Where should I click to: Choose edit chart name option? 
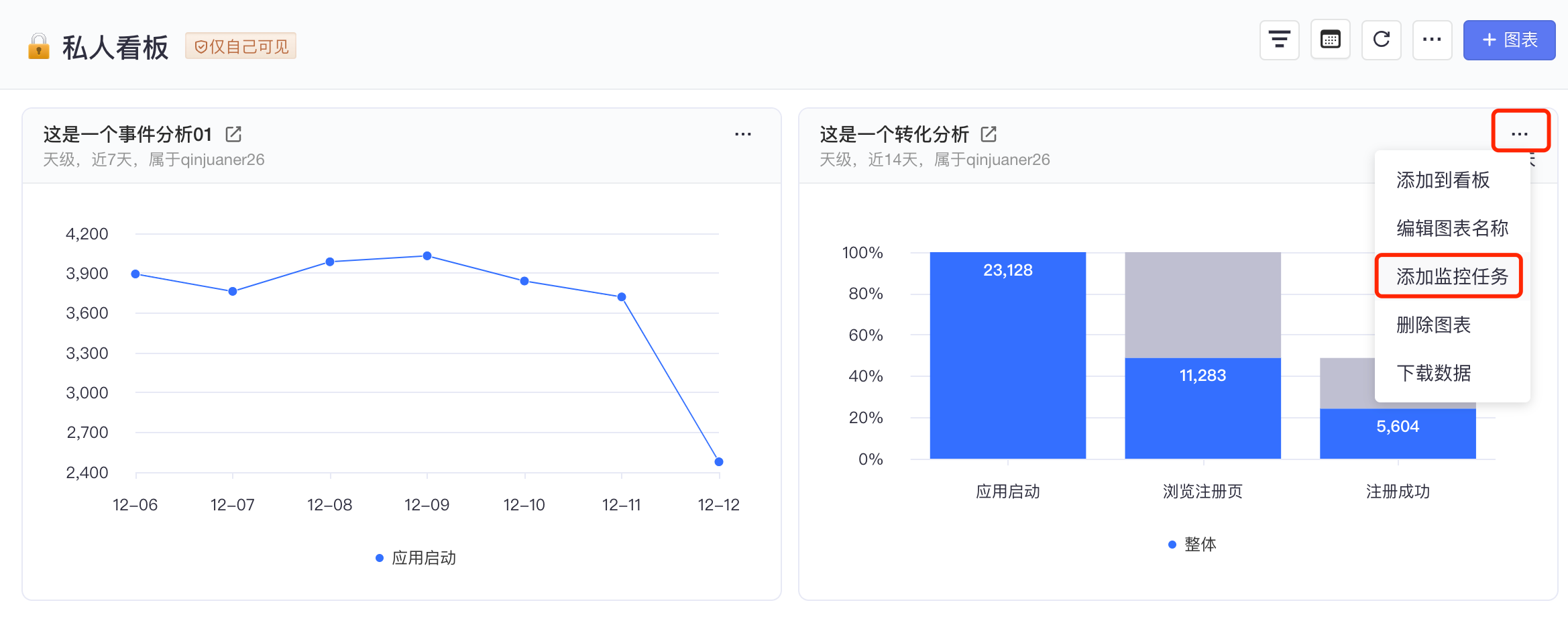(1452, 228)
